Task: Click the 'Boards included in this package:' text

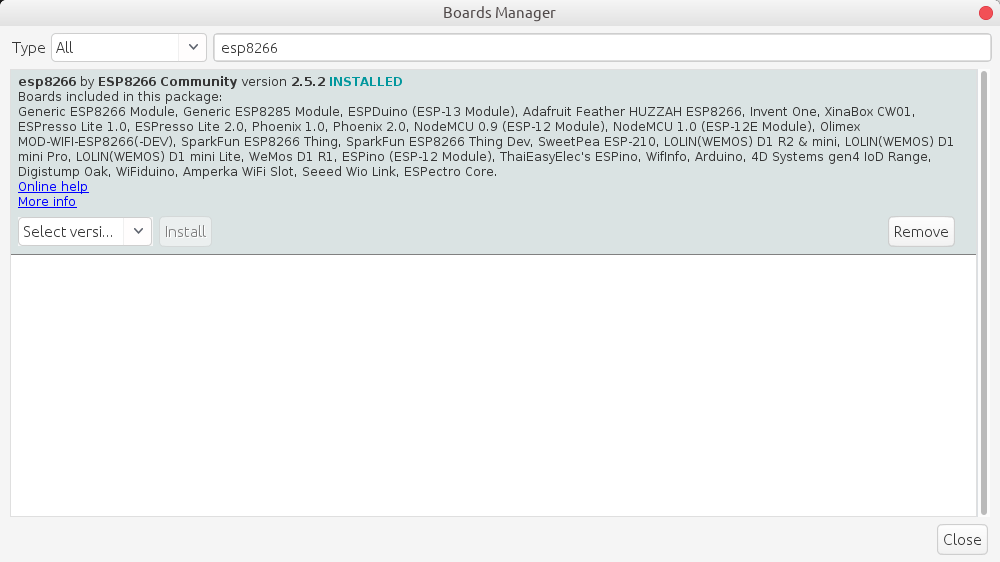Action: tap(120, 97)
